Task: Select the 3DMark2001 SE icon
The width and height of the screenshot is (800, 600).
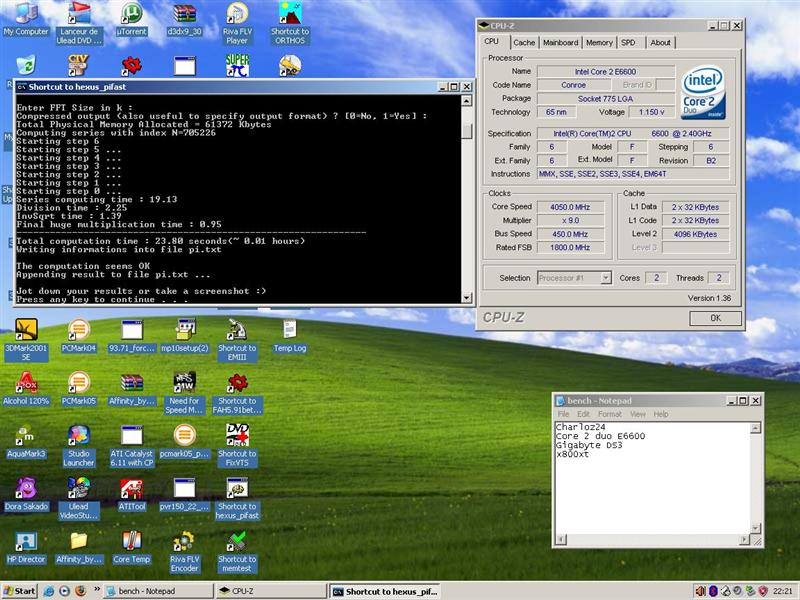Action: pos(26,339)
